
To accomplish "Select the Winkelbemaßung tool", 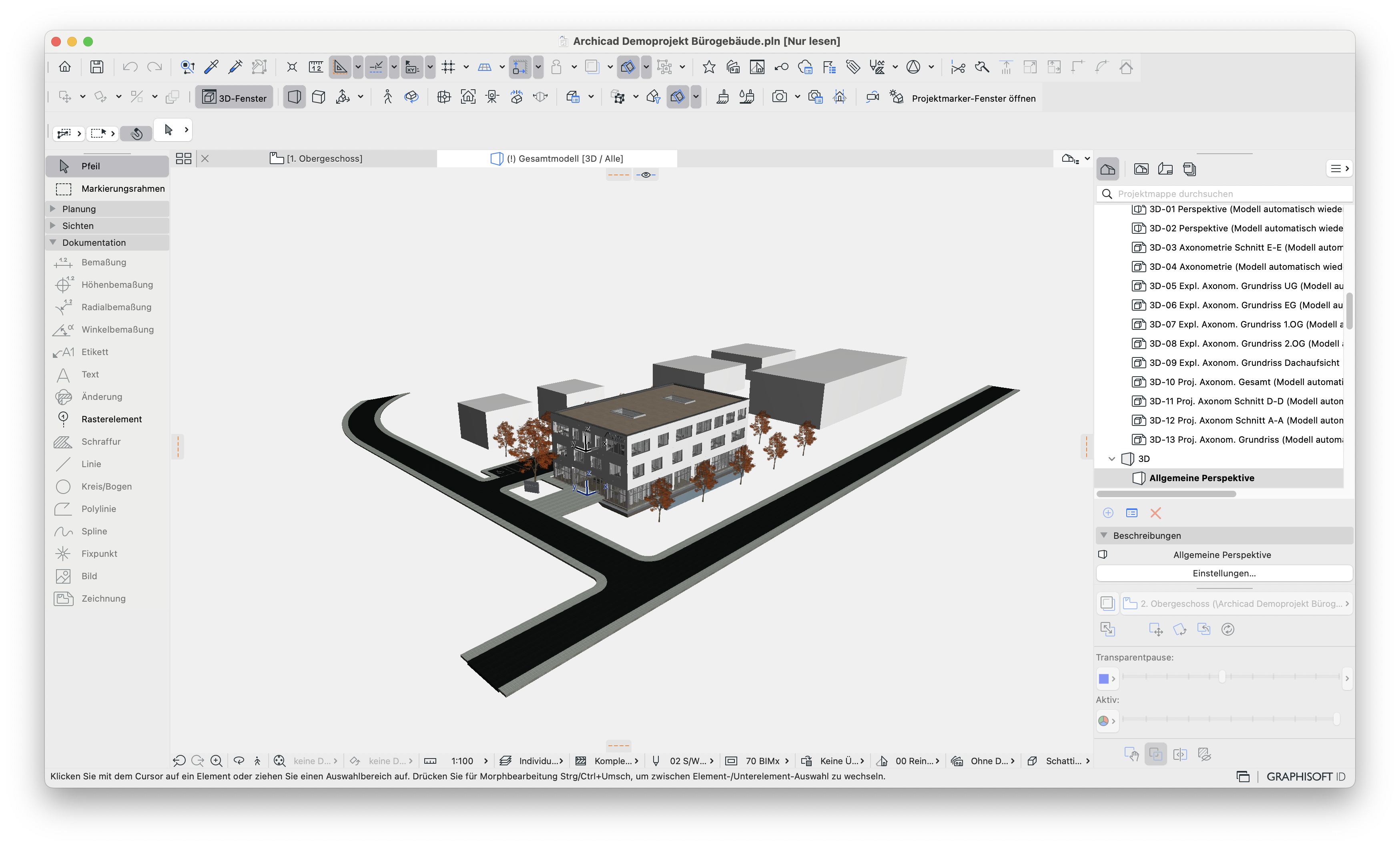I will point(107,329).
